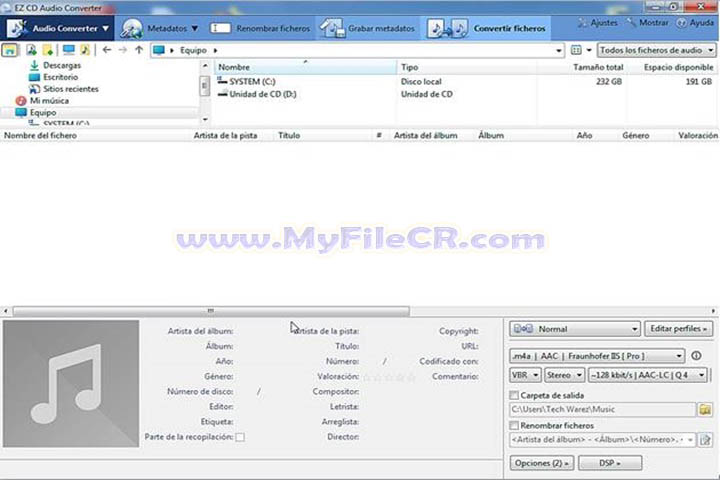Sort drives by the Tipo column
The height and width of the screenshot is (480, 720).
467,67
